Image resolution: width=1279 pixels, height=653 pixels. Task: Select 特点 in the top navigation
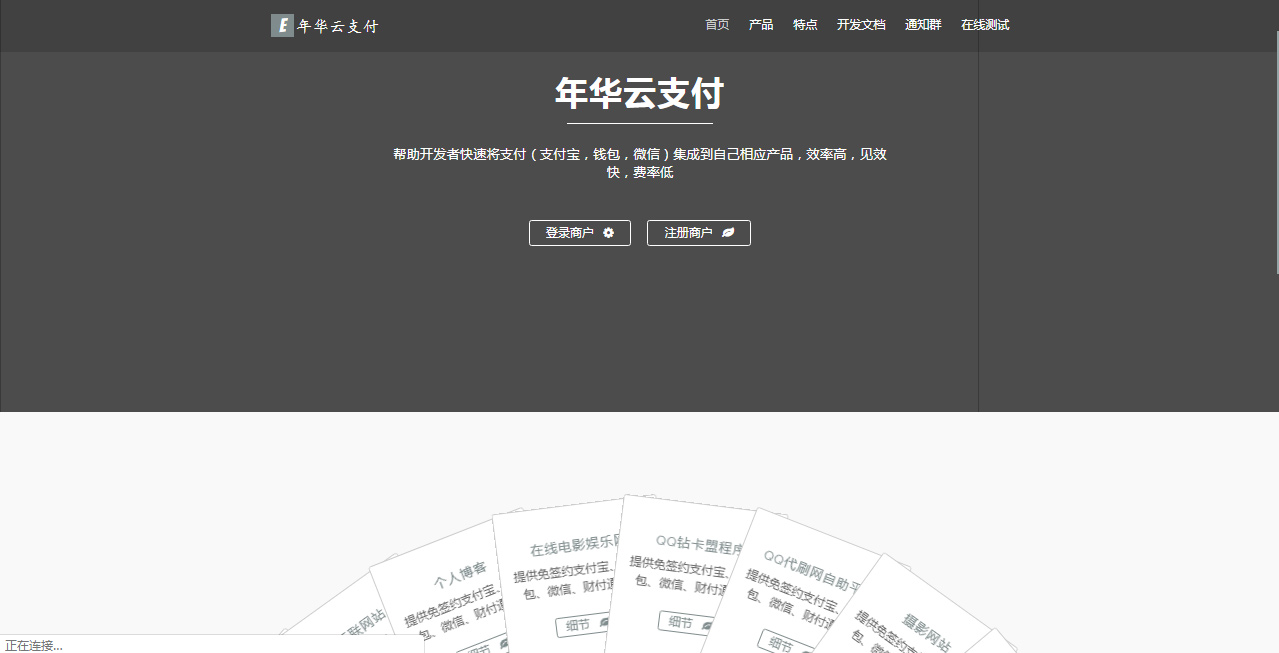(805, 25)
